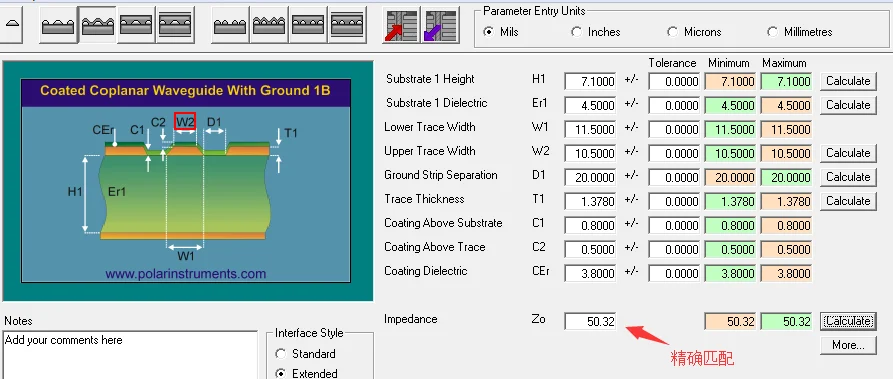The height and width of the screenshot is (379, 893).
Task: Open the More... options button
Action: click(x=848, y=345)
